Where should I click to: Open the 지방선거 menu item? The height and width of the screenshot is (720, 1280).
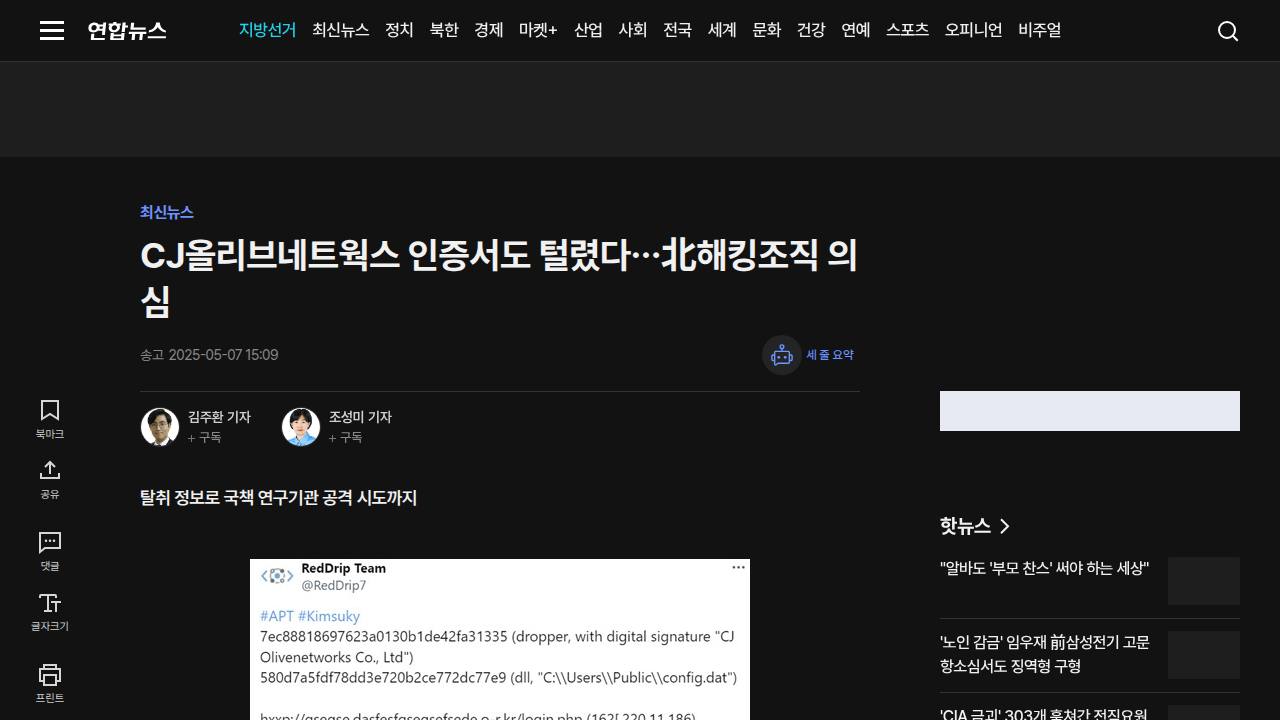tap(267, 30)
